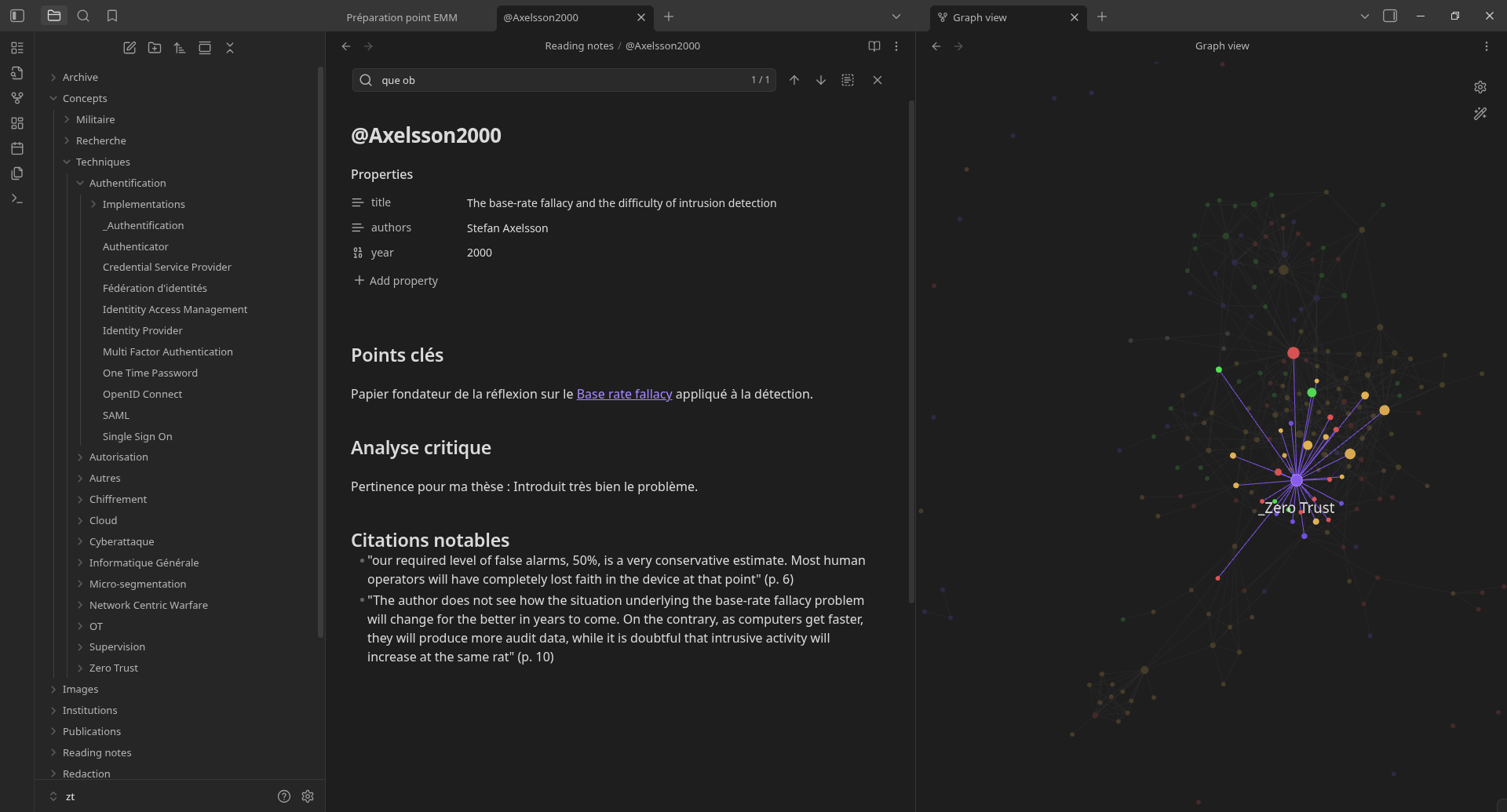Expand the Zero Trust folder

tap(114, 668)
